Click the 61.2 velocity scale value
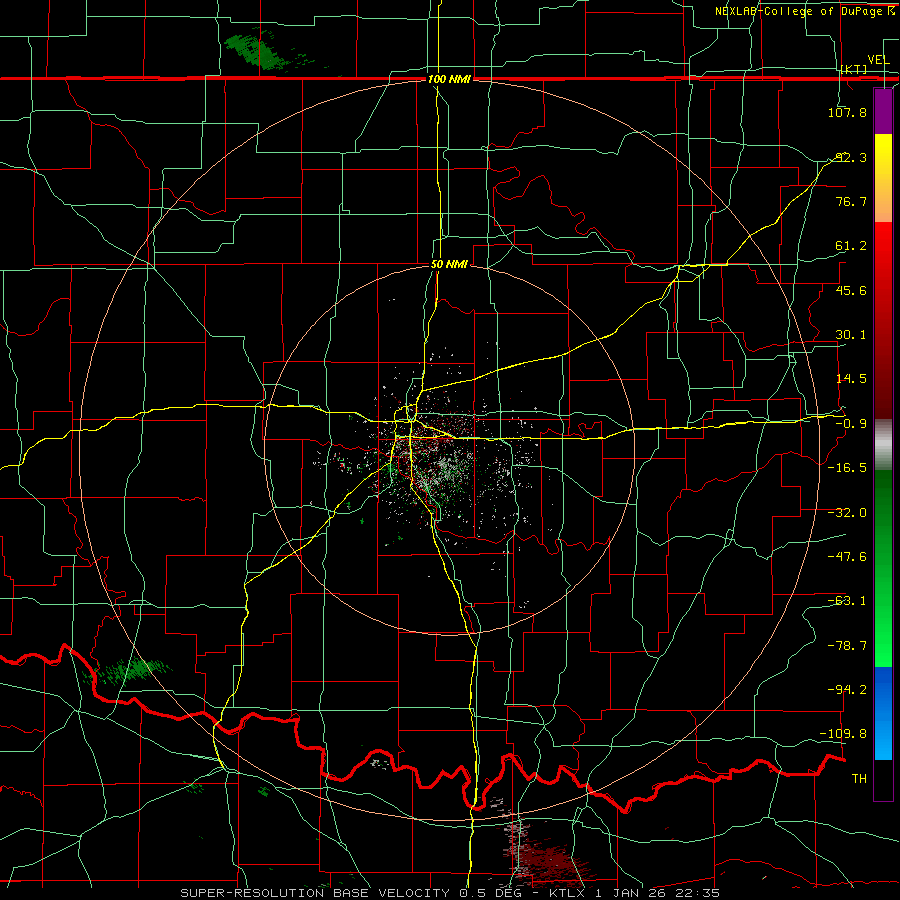 [x=851, y=246]
